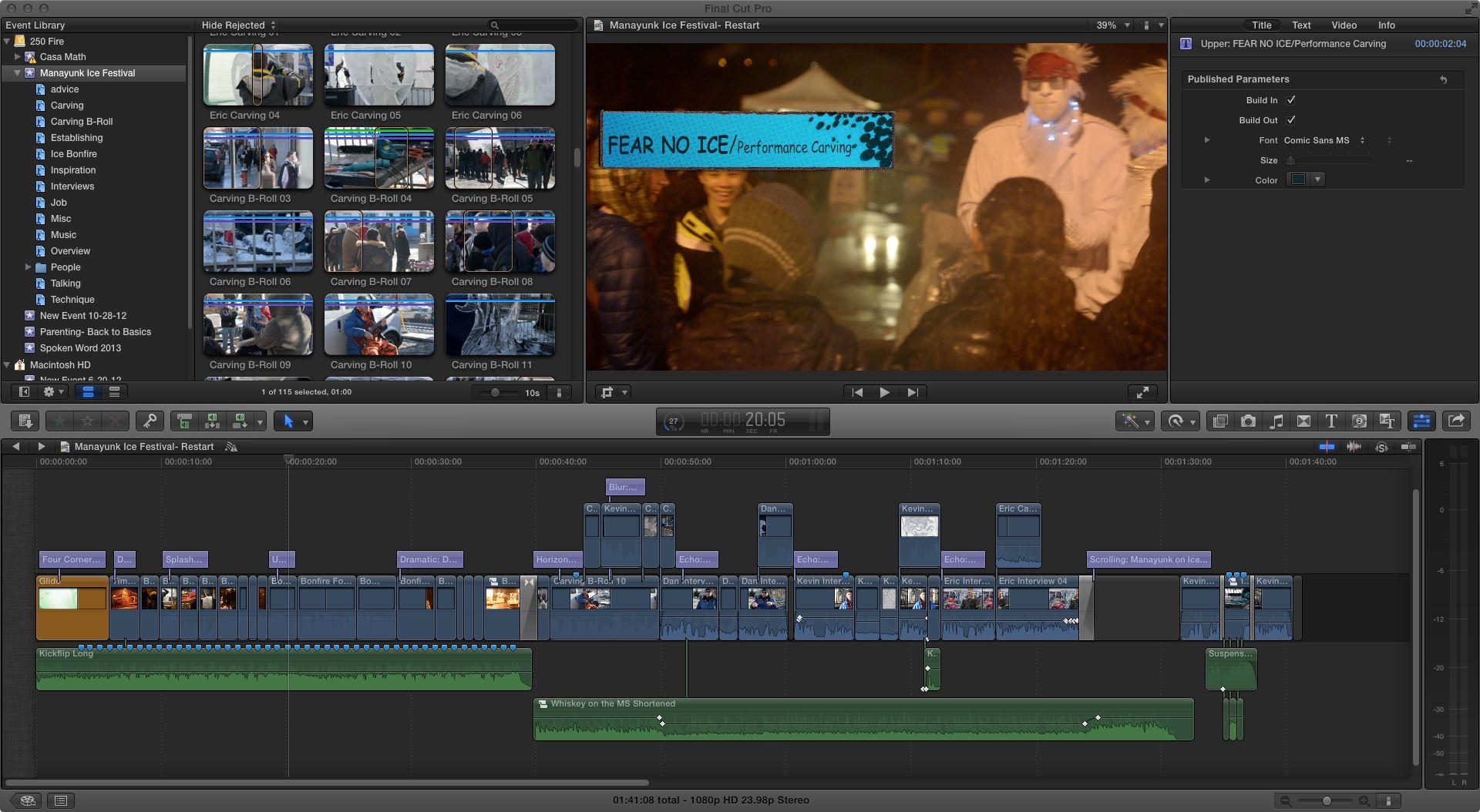Open the magic wand Enhancements menu

tap(1134, 421)
